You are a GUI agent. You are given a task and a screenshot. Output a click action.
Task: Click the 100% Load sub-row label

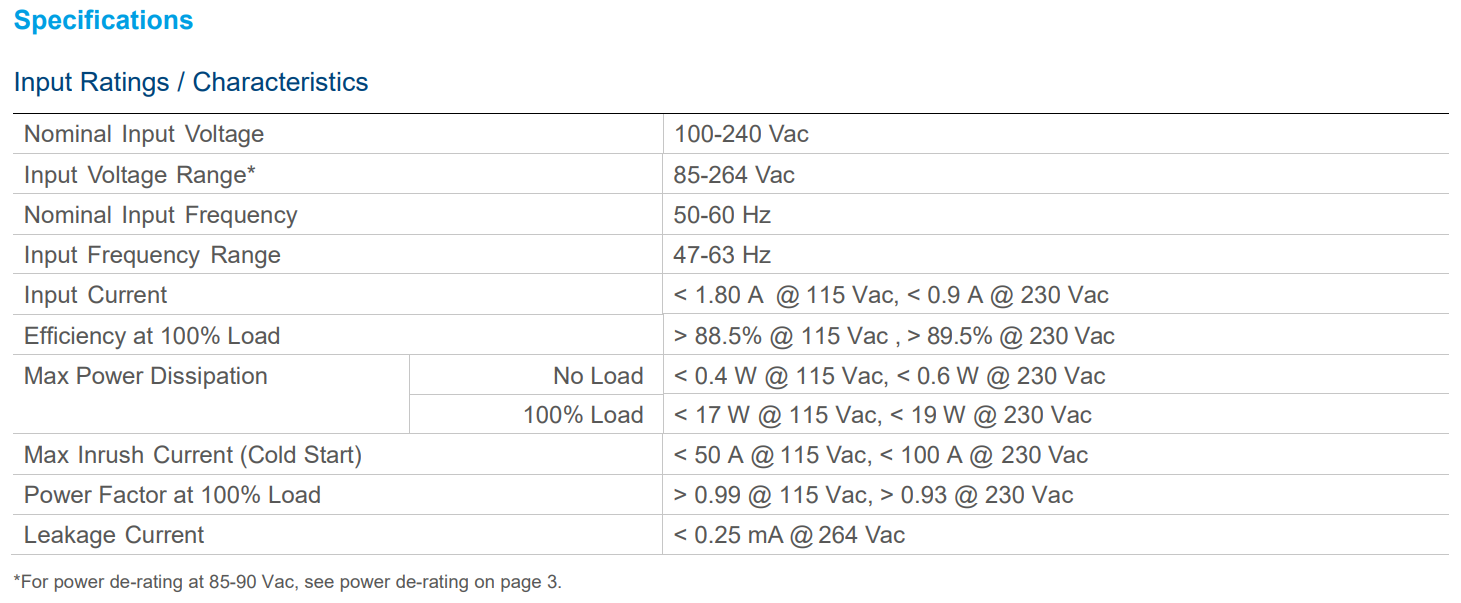coord(583,415)
